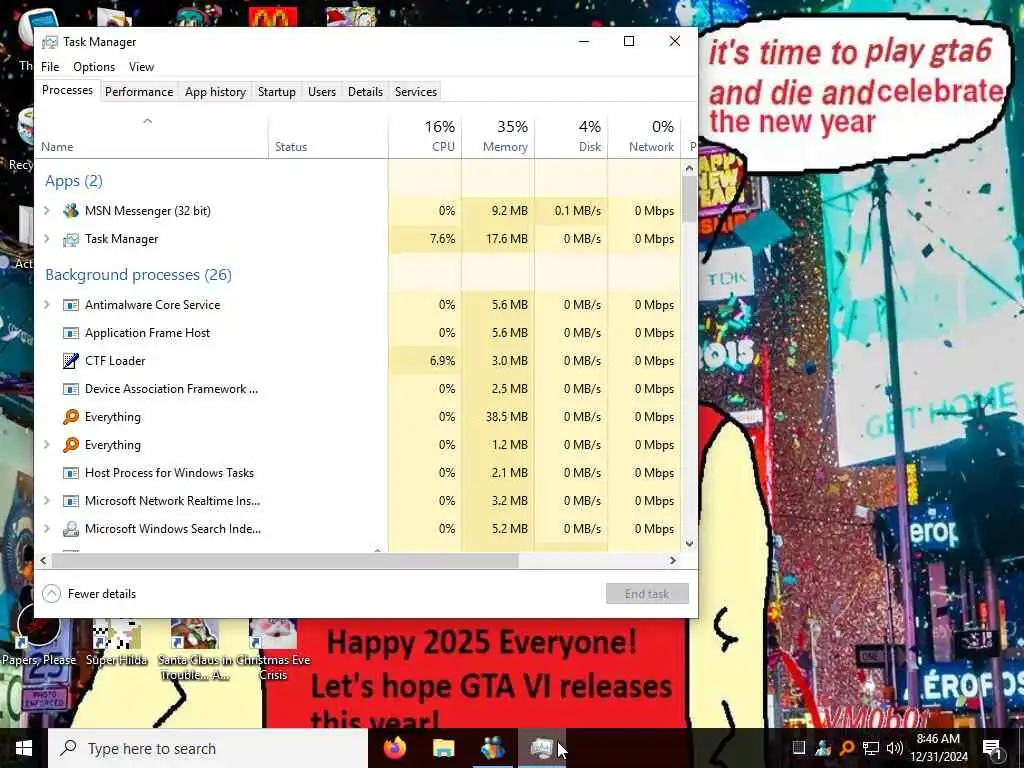This screenshot has height=768, width=1024.
Task: Select the Background processes (26) group header
Action: coord(138,275)
